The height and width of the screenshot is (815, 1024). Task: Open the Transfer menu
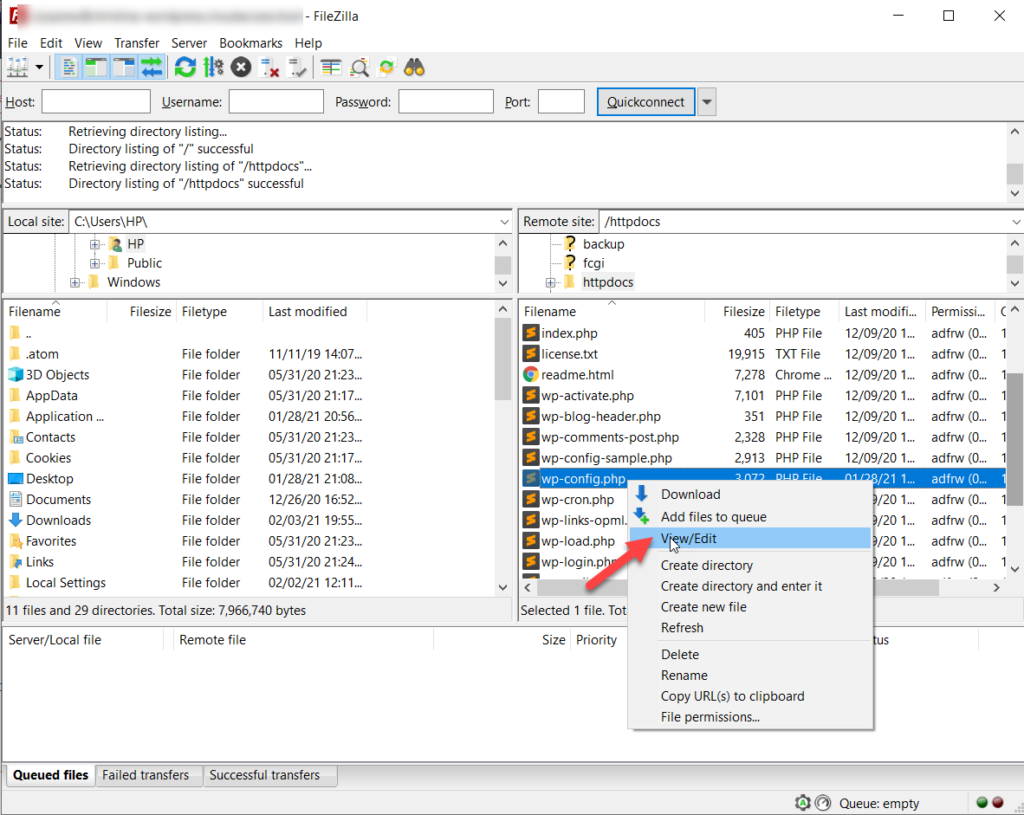coord(136,43)
